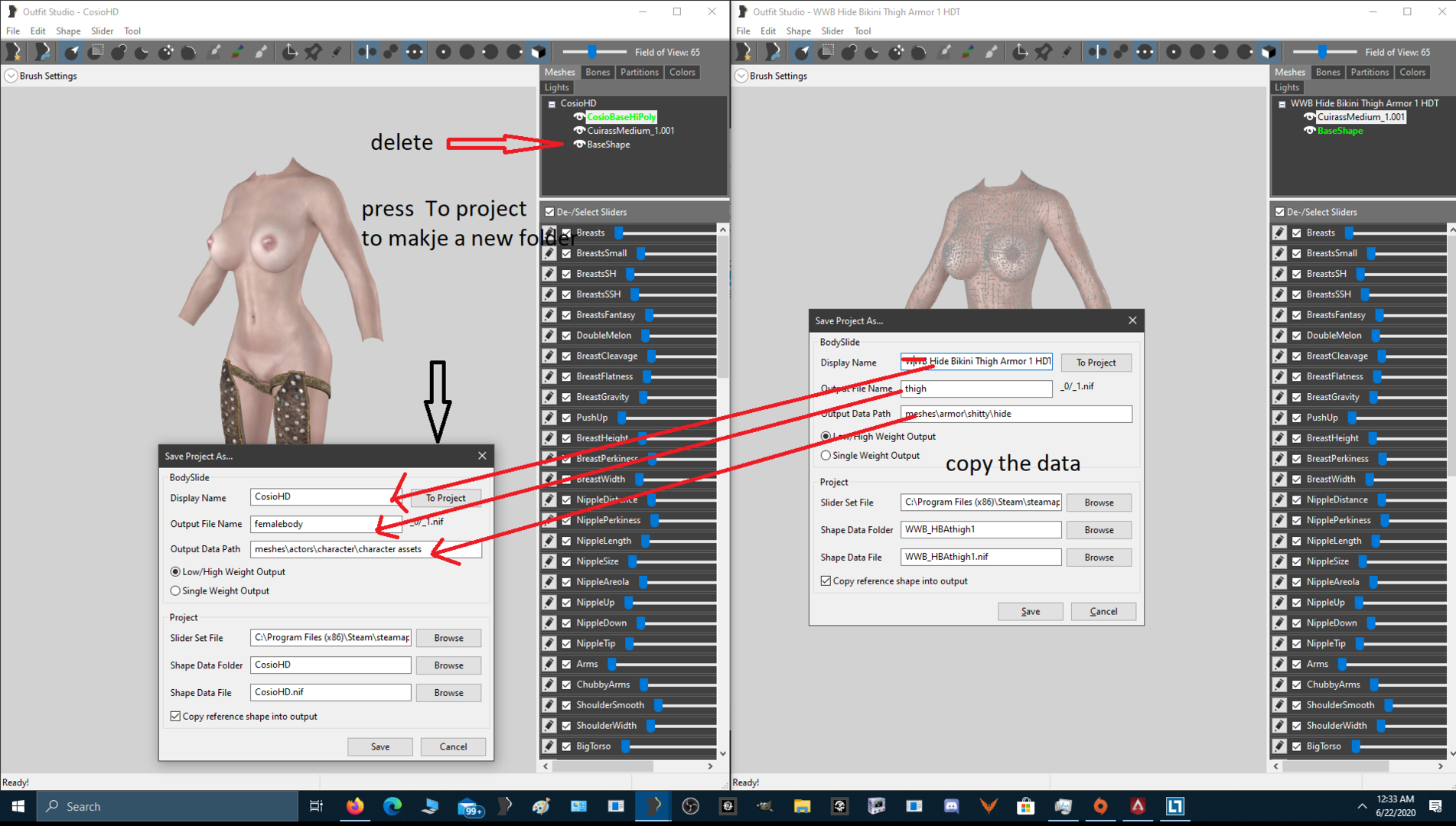The height and width of the screenshot is (826, 1456).
Task: Open the Shape menu in CosioHD window
Action: click(68, 31)
